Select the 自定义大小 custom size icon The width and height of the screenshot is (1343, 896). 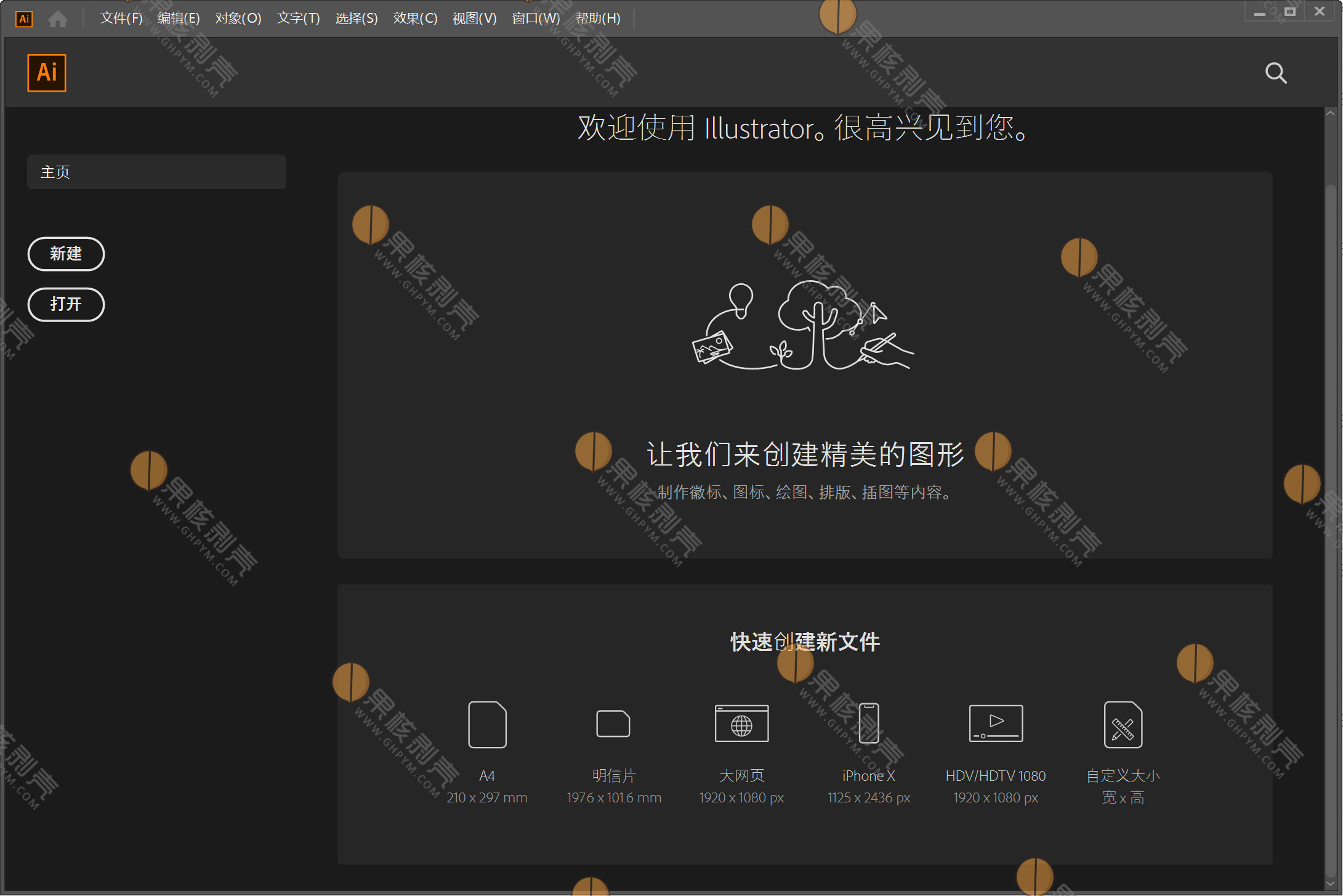tap(1123, 725)
